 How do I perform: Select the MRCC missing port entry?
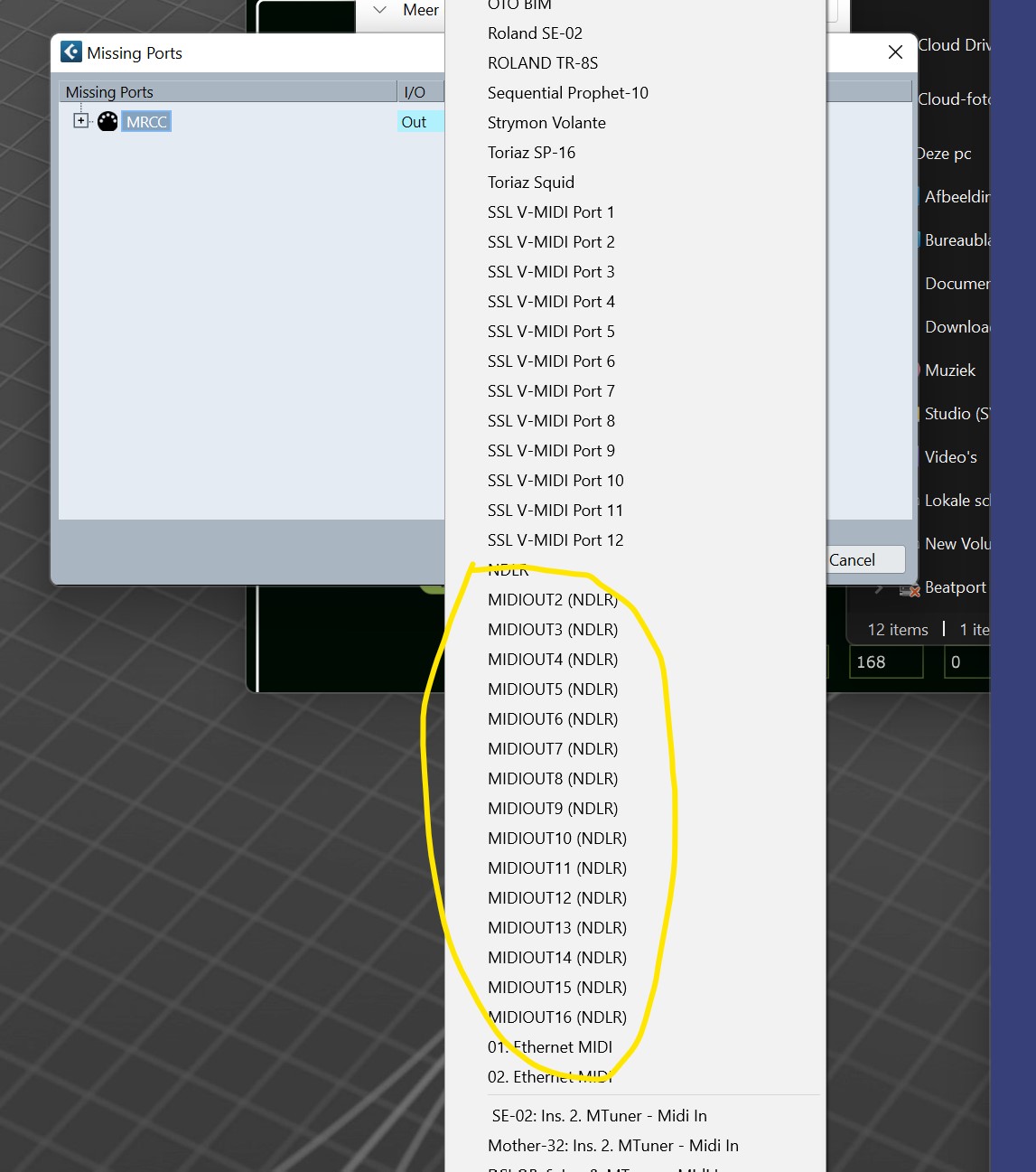click(x=146, y=122)
